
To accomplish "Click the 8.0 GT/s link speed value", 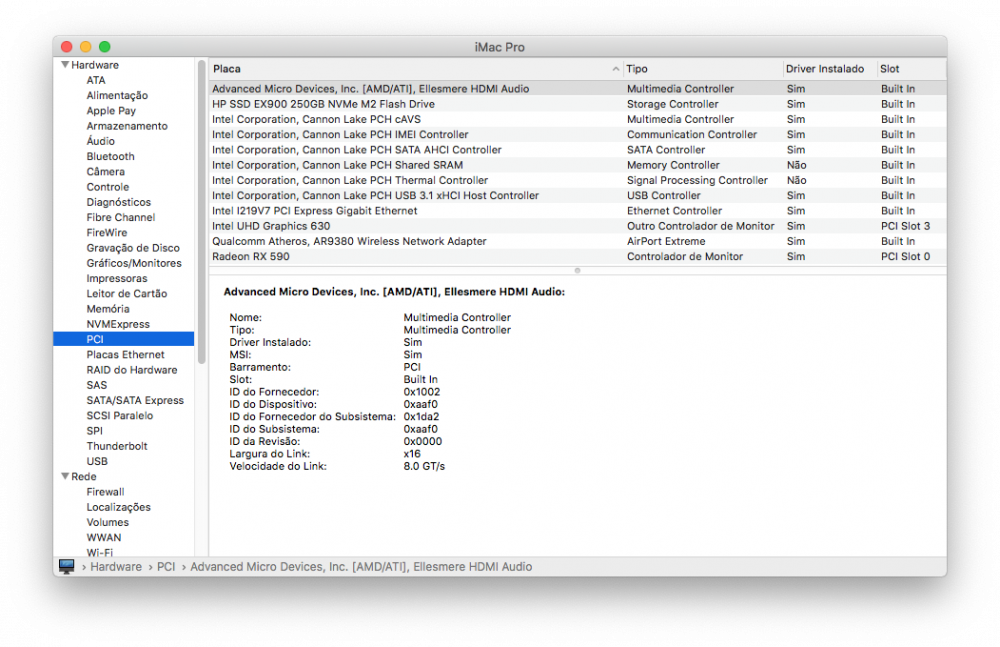I will pyautogui.click(x=424, y=466).
